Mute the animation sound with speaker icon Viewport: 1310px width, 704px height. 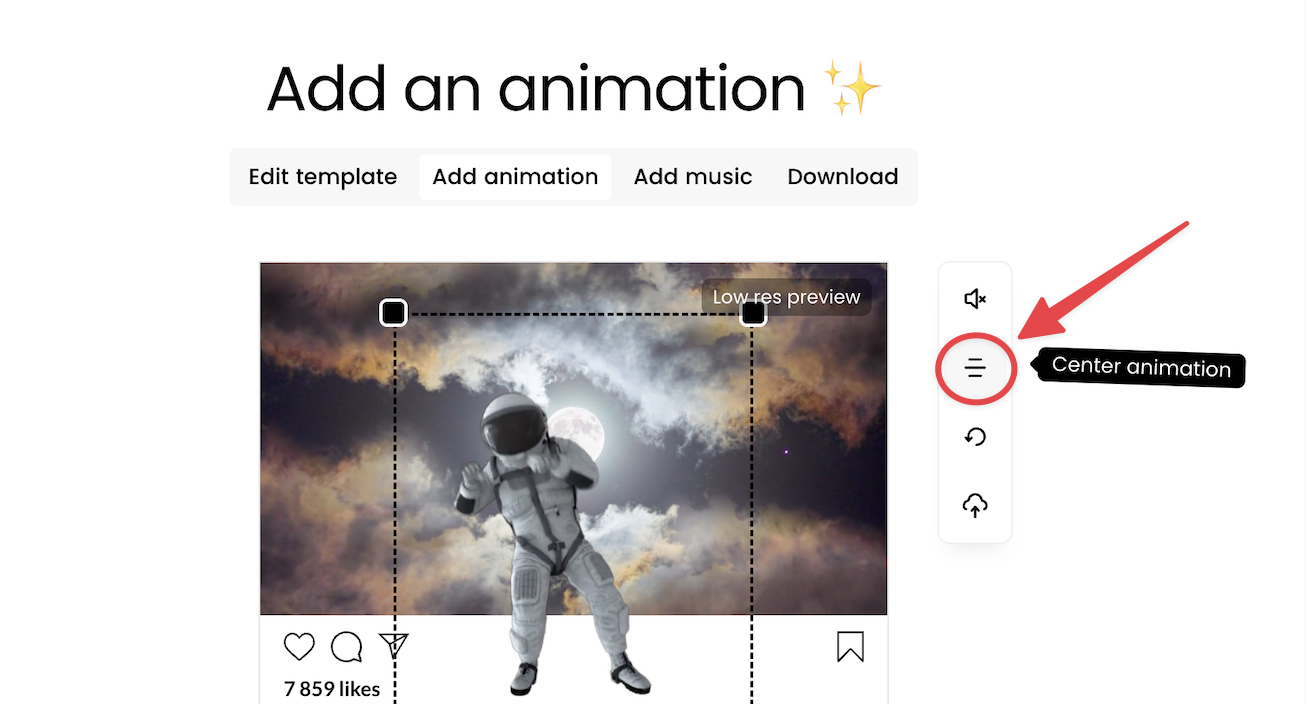975,299
